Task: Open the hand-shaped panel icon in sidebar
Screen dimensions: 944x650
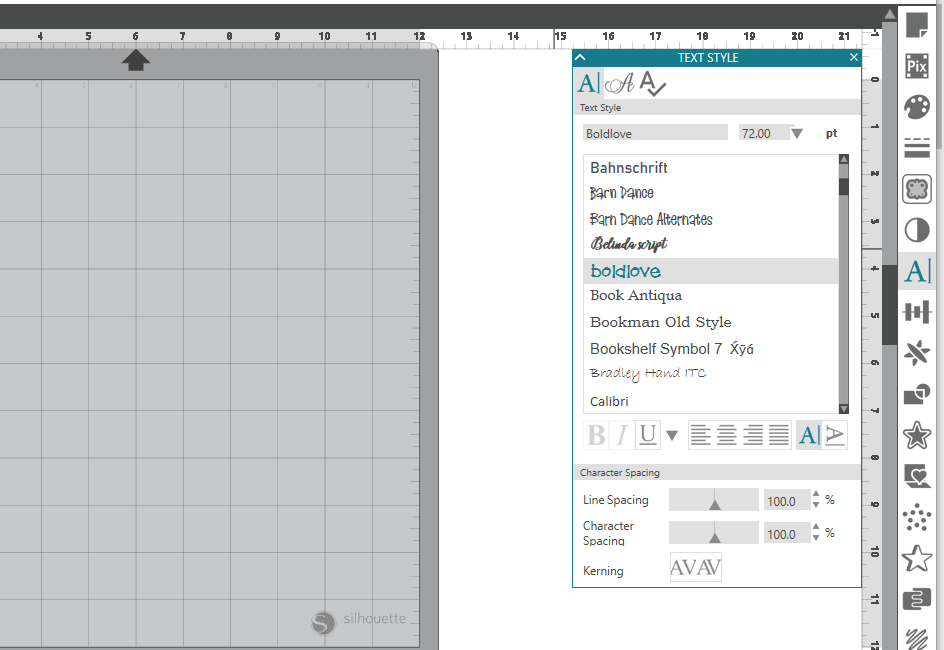Action: tap(917, 599)
